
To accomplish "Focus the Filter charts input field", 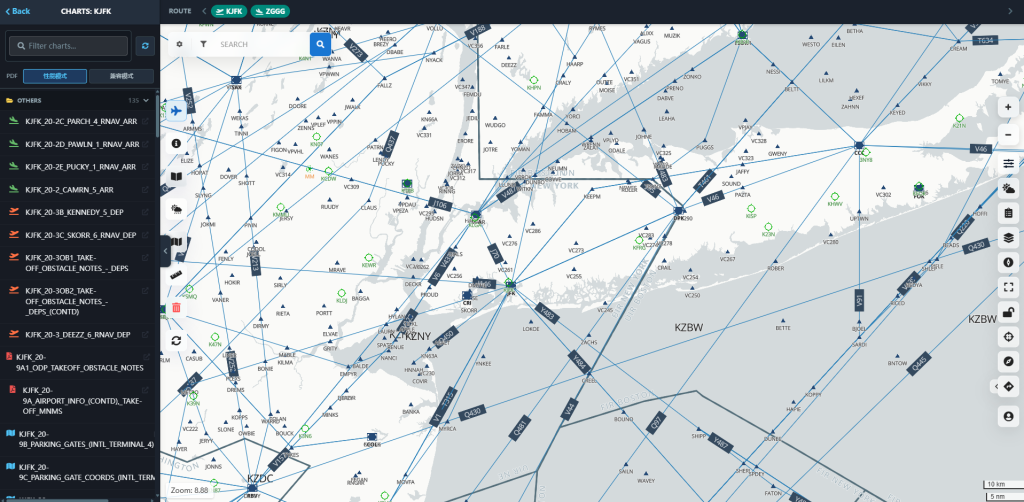I will pyautogui.click(x=69, y=46).
